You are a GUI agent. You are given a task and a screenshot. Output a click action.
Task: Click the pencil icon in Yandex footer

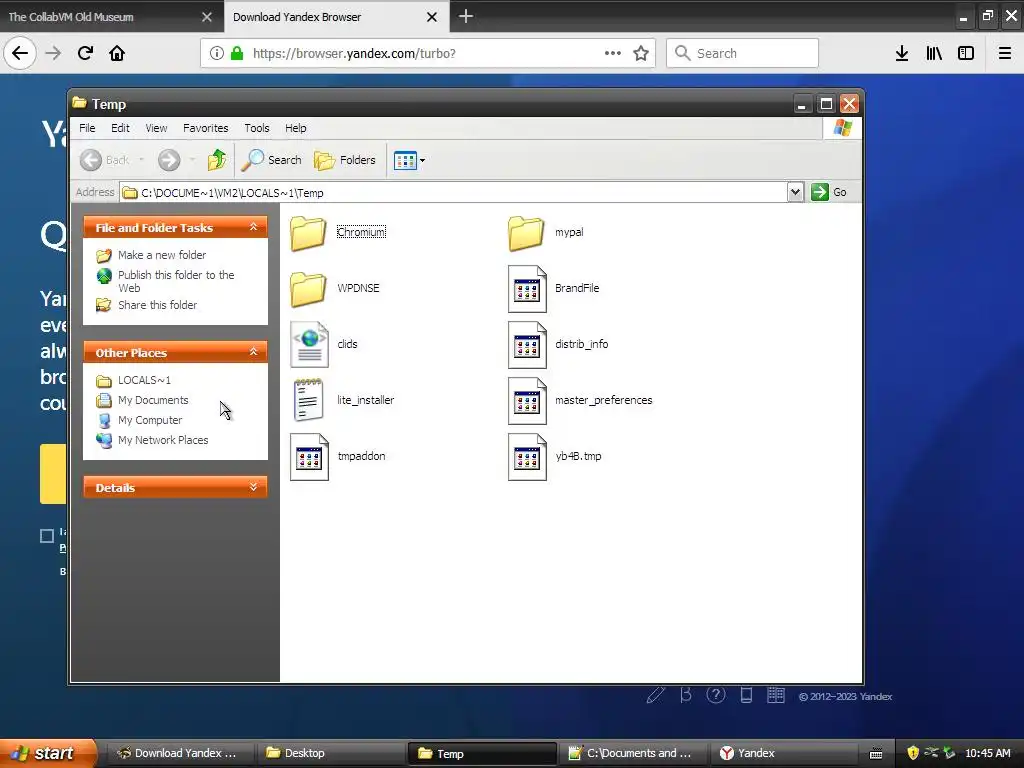[656, 696]
